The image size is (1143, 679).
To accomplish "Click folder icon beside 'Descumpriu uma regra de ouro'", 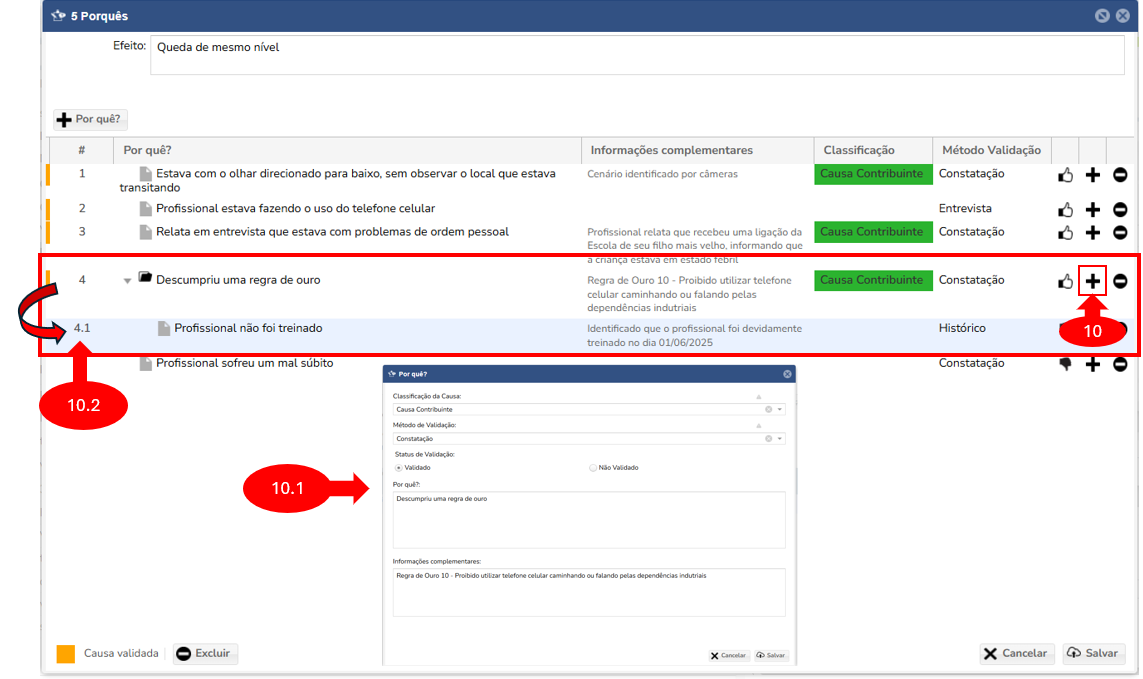I will point(145,278).
